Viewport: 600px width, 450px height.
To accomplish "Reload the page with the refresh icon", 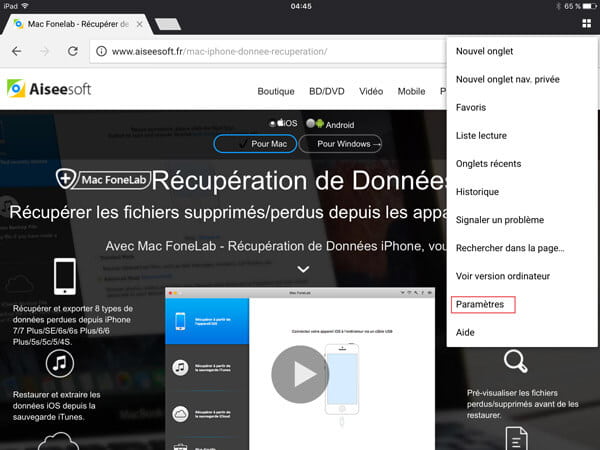I will 73,51.
